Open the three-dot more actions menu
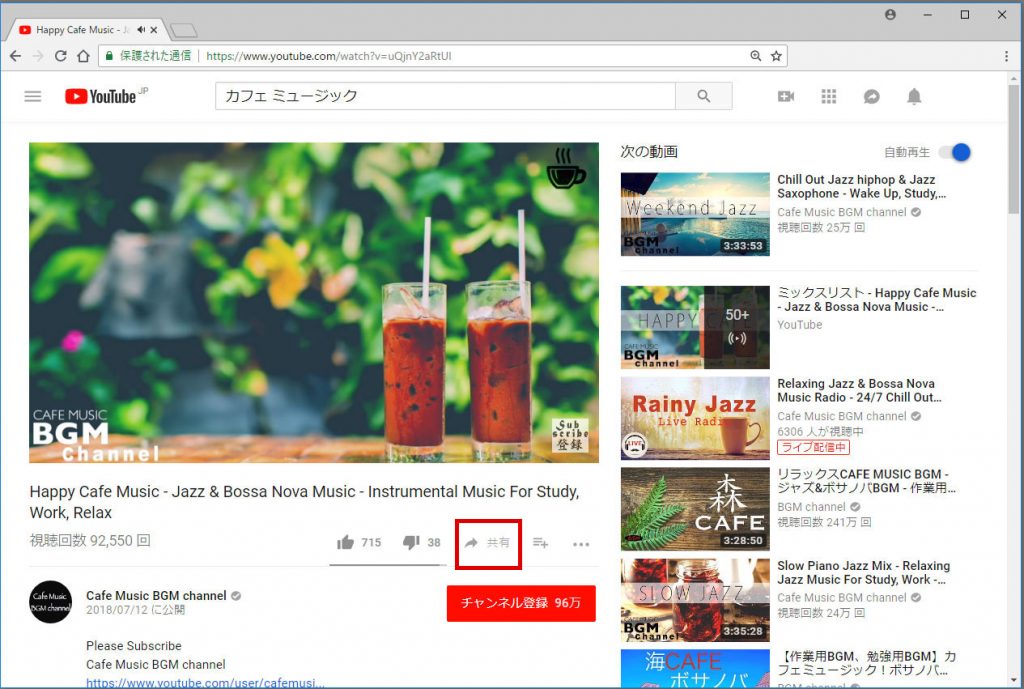 (581, 543)
